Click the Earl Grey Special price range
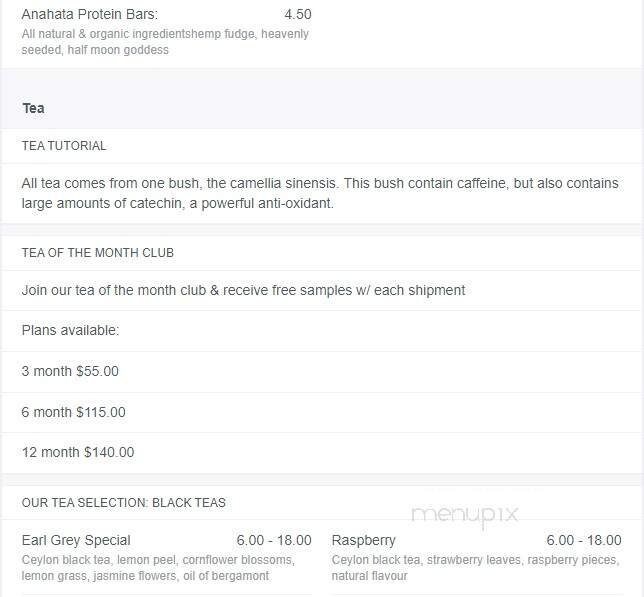This screenshot has height=597, width=644. [x=274, y=541]
